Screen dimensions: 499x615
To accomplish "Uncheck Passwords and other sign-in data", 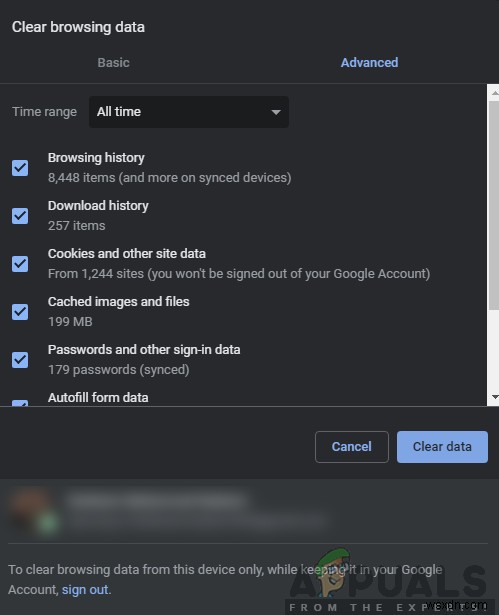I will (20, 360).
